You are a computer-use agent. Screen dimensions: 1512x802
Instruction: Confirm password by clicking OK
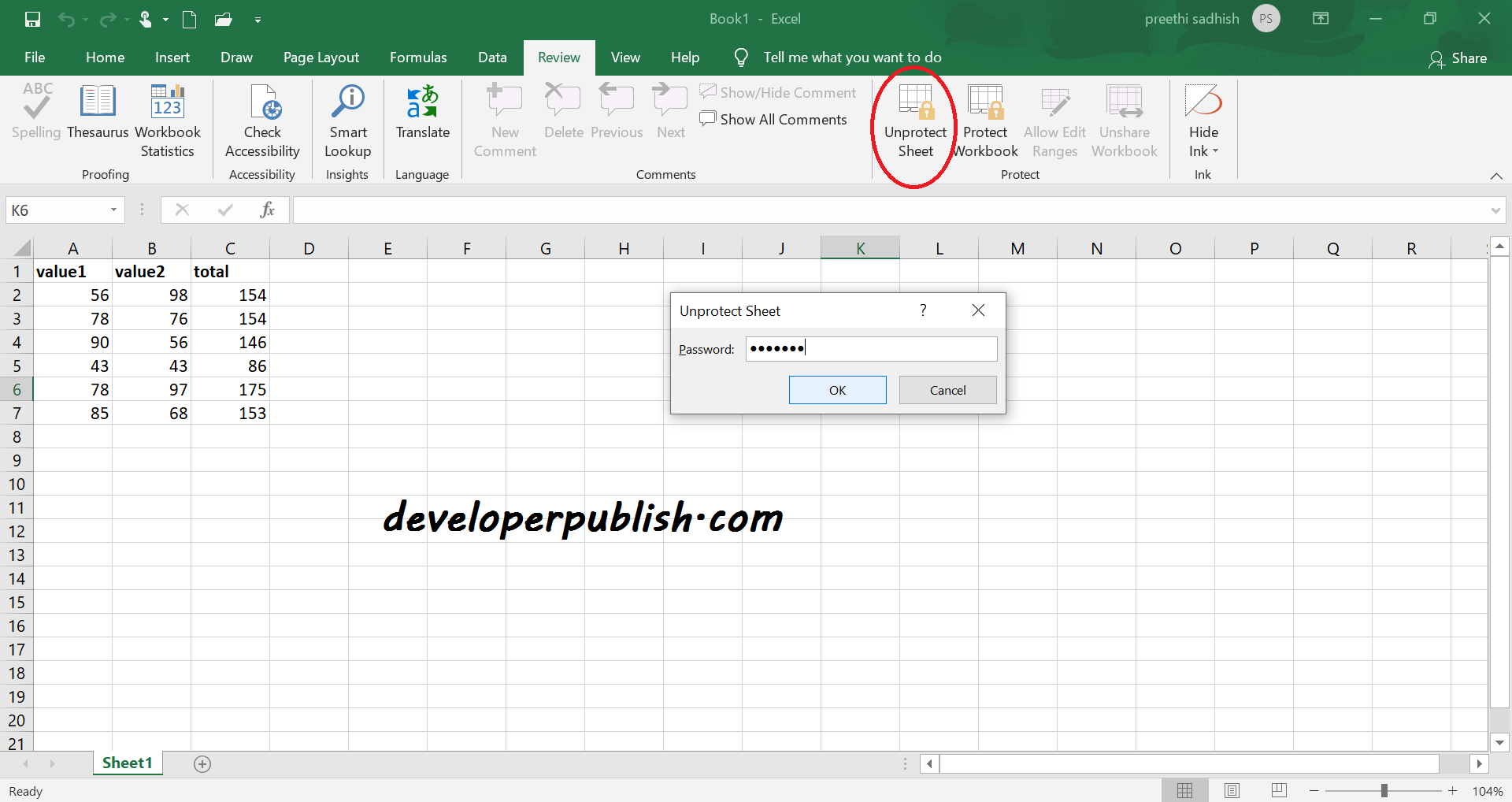837,389
